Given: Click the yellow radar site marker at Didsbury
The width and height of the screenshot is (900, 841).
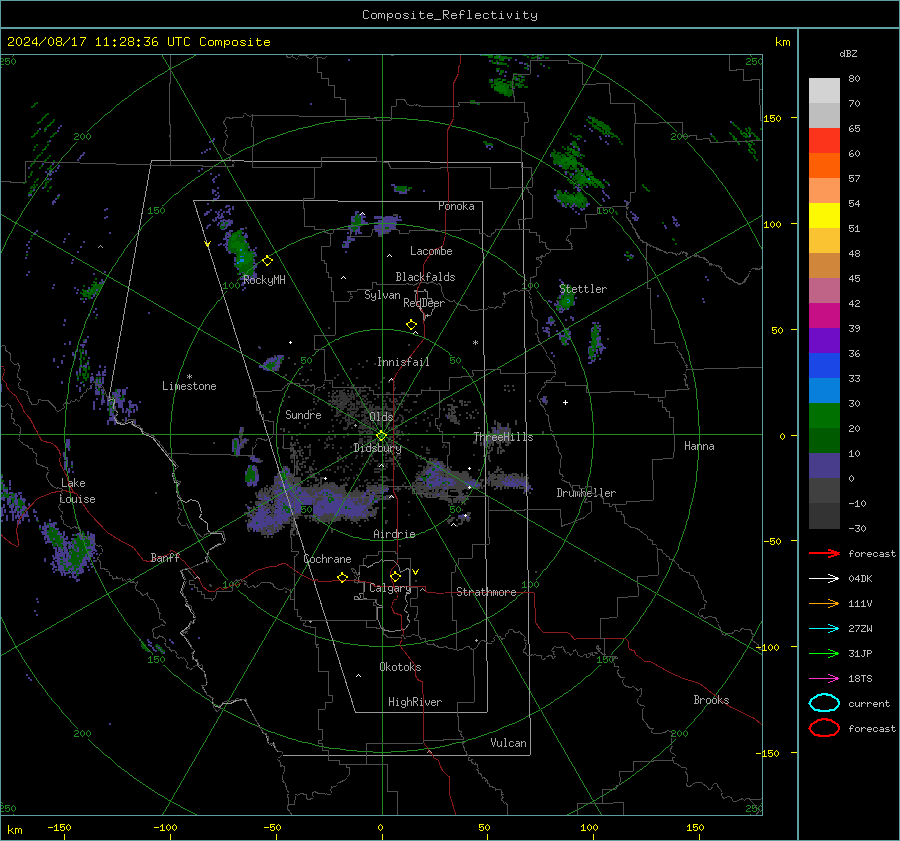Looking at the screenshot, I should click(381, 436).
